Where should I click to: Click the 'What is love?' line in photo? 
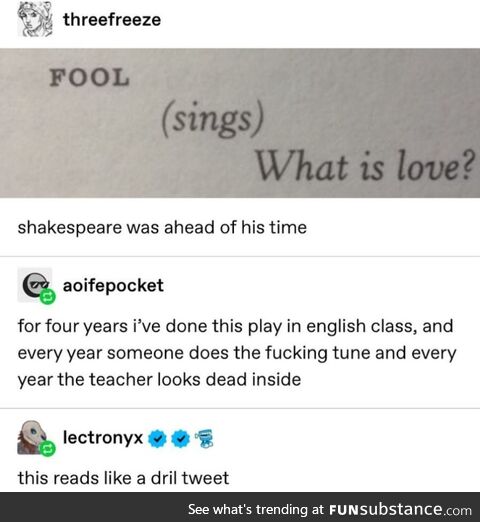click(365, 165)
